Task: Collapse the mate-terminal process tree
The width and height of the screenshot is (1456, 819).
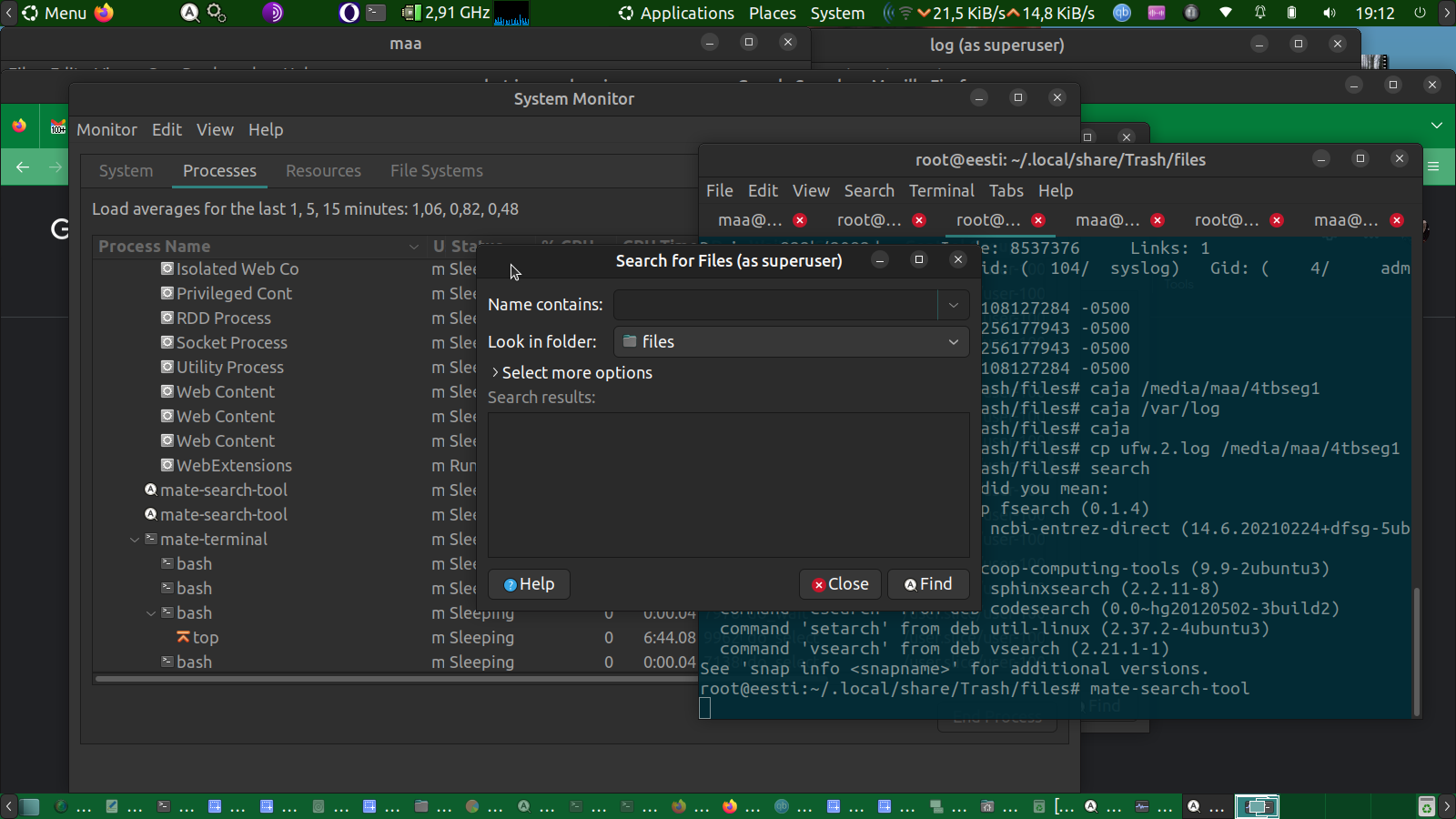Action: click(x=135, y=540)
